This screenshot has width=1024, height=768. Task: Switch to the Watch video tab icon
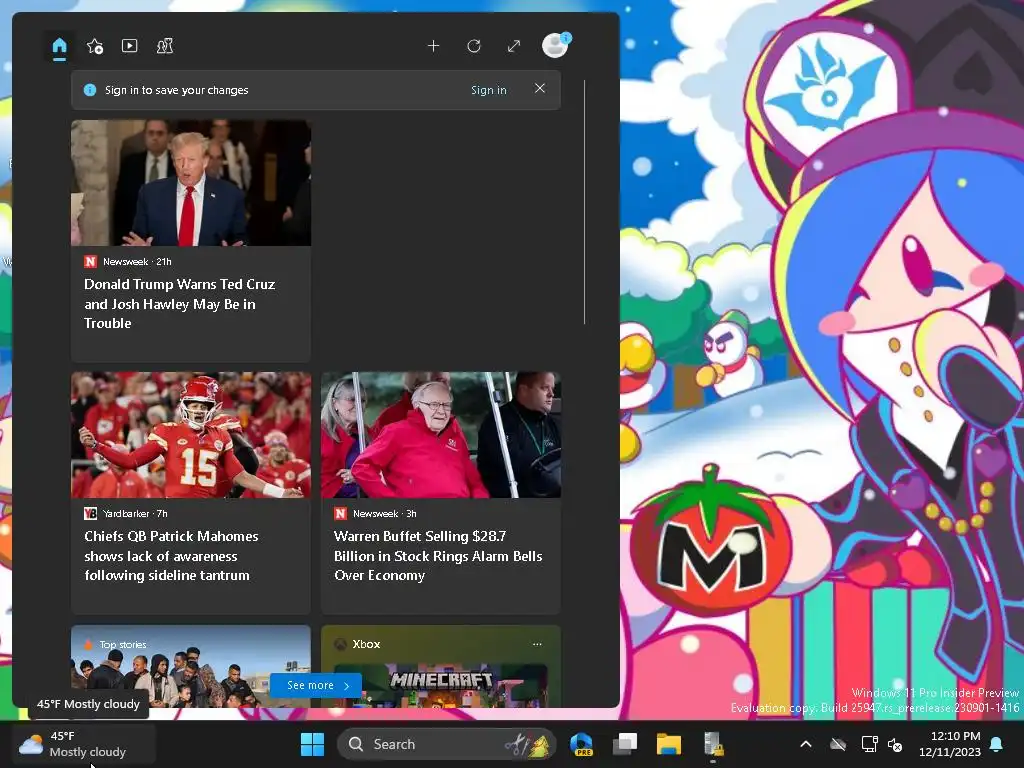click(129, 46)
